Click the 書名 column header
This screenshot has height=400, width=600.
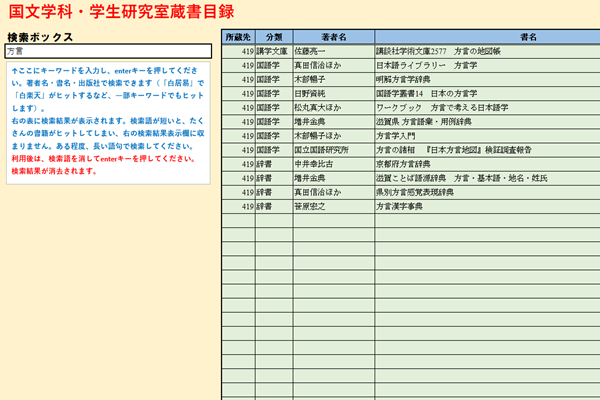click(x=486, y=36)
